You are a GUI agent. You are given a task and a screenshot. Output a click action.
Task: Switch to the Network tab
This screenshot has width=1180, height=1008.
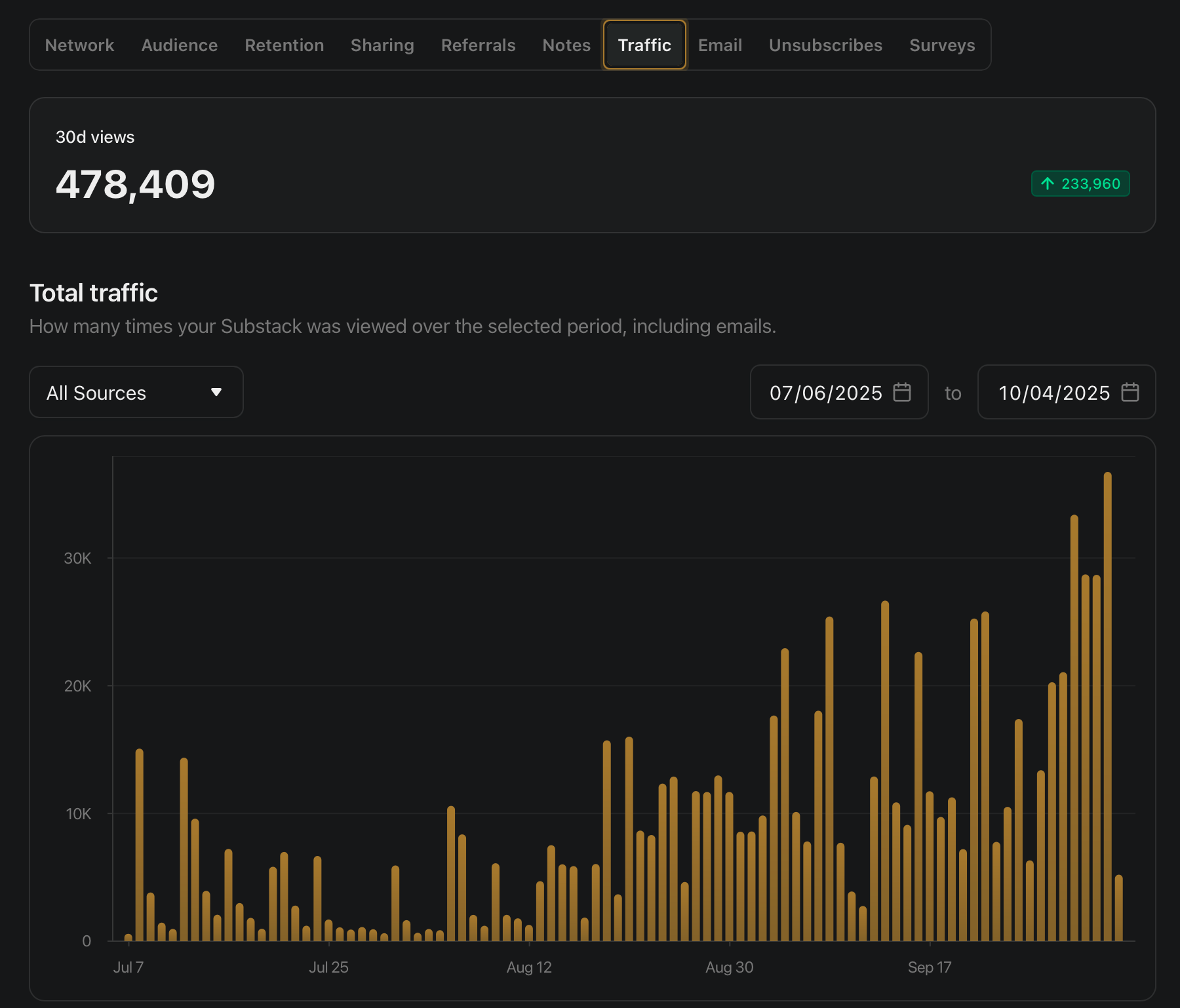tap(79, 45)
